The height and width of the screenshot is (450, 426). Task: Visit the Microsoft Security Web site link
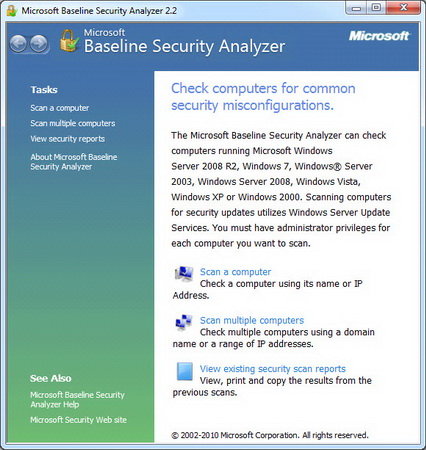coord(78,420)
